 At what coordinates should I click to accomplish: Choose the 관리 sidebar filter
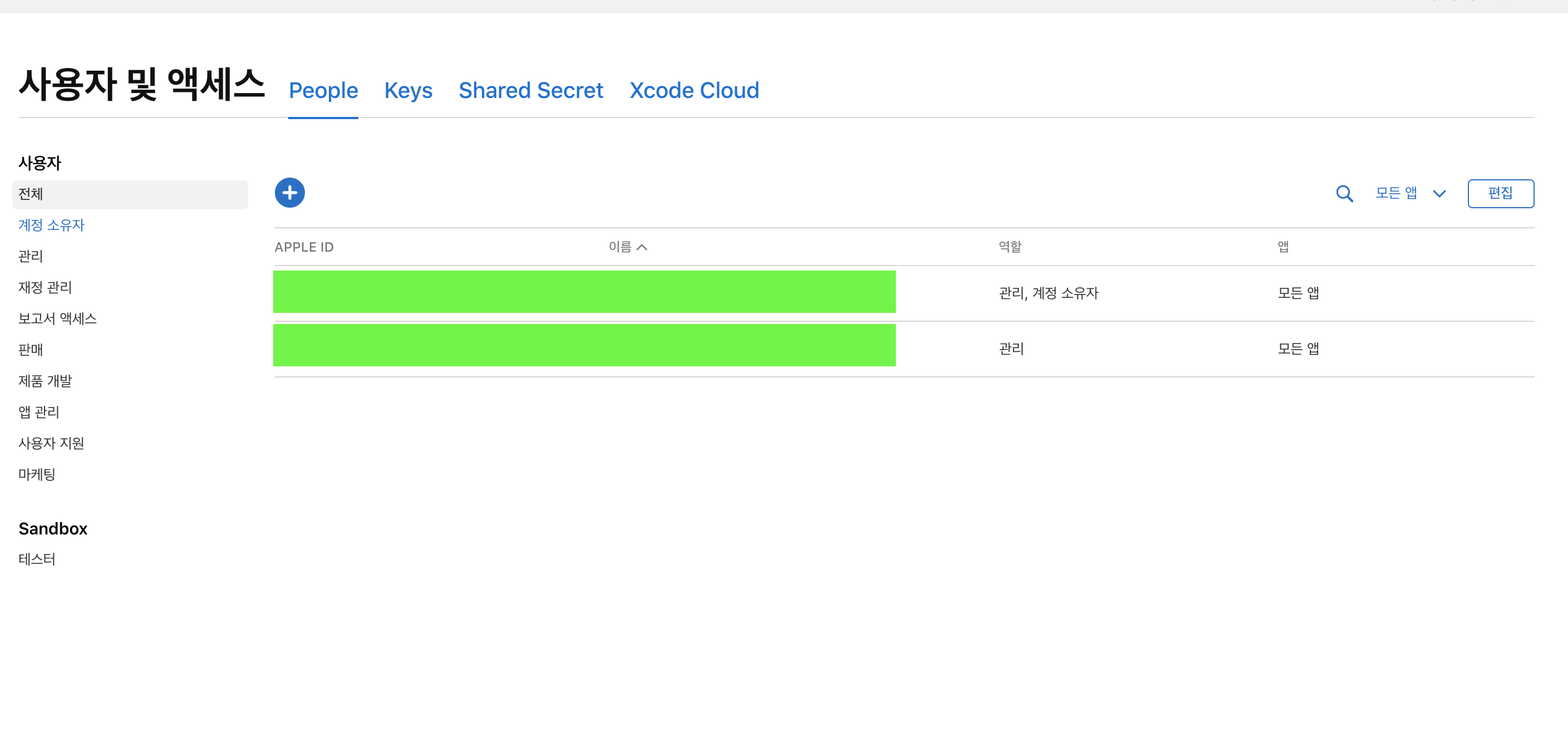tap(31, 257)
